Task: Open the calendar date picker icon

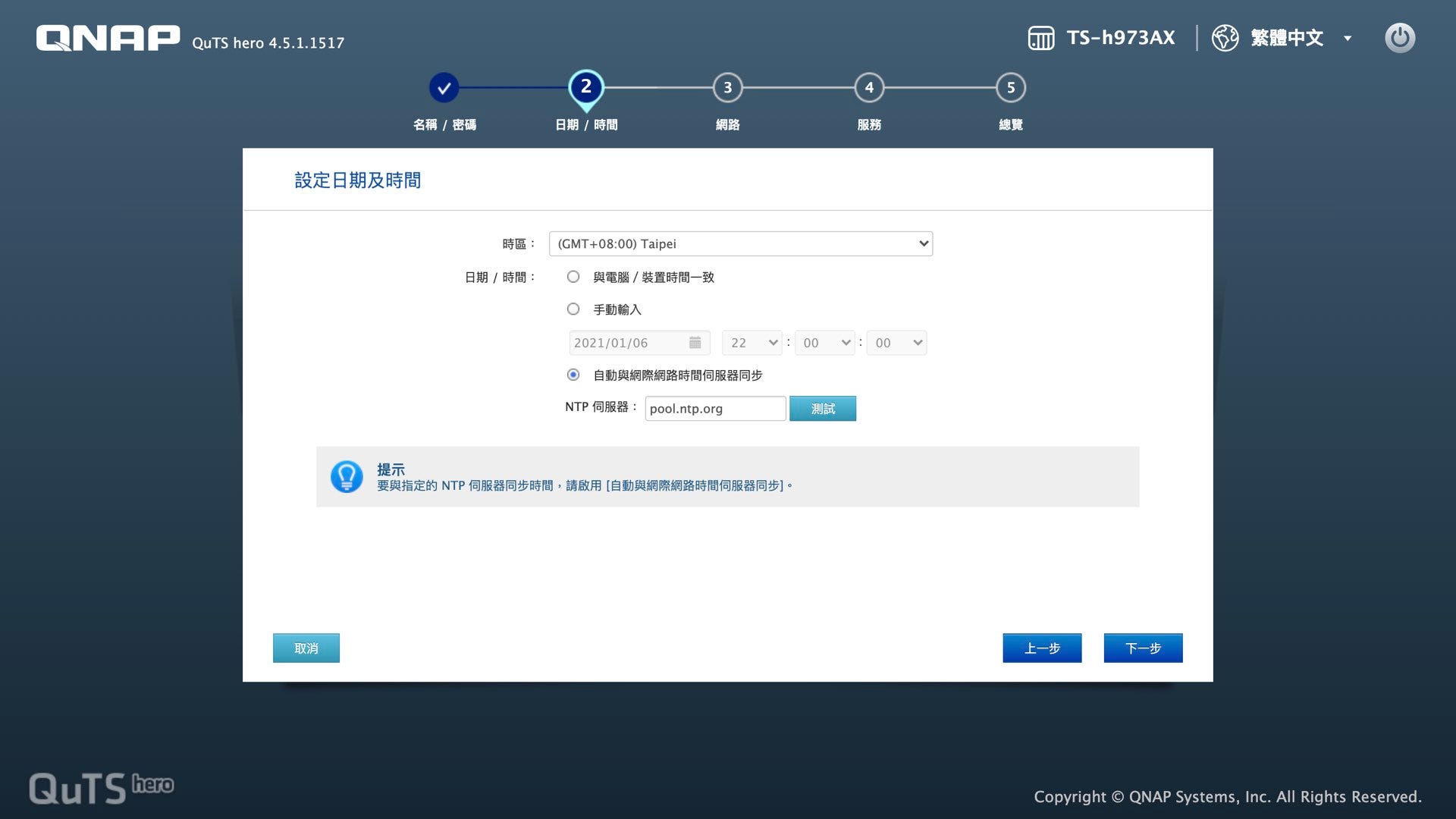Action: (x=695, y=343)
